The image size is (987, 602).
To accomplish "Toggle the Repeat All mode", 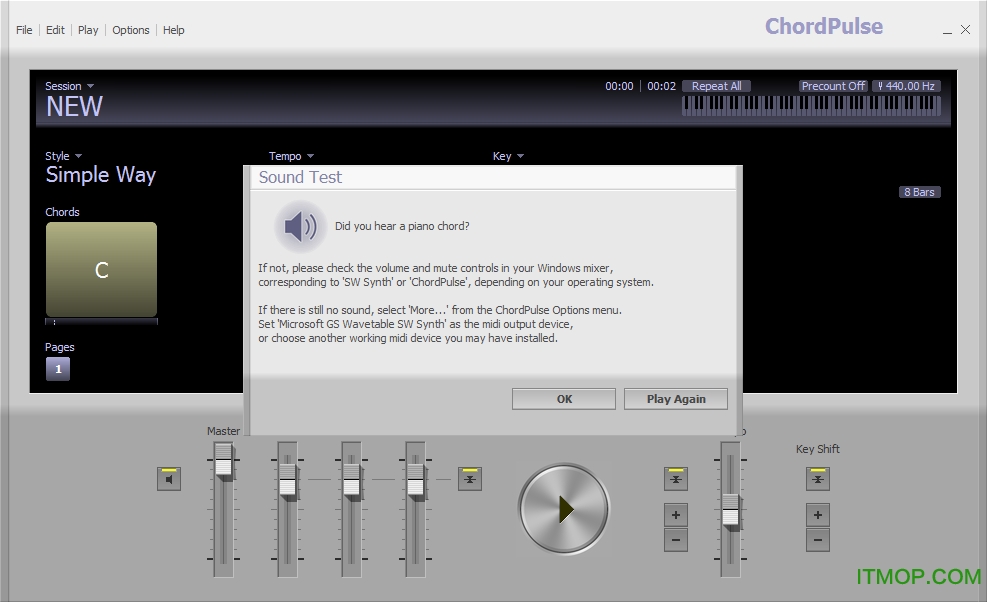I will pyautogui.click(x=716, y=86).
